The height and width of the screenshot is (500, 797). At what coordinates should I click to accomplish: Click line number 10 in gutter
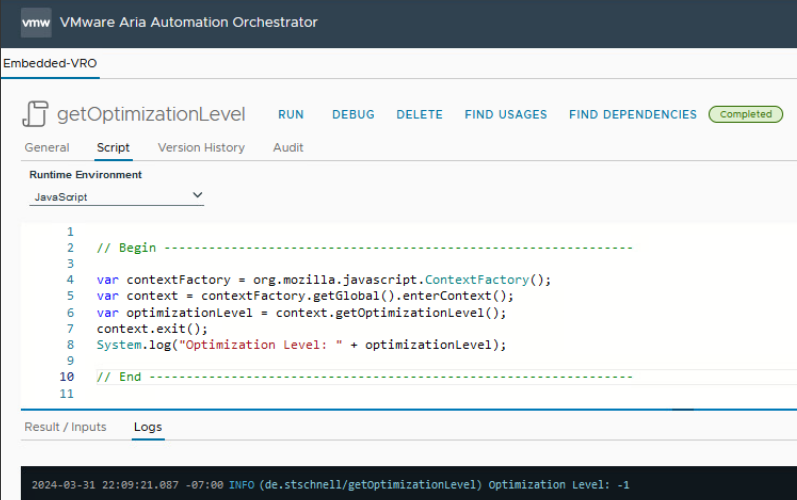pyautogui.click(x=67, y=377)
